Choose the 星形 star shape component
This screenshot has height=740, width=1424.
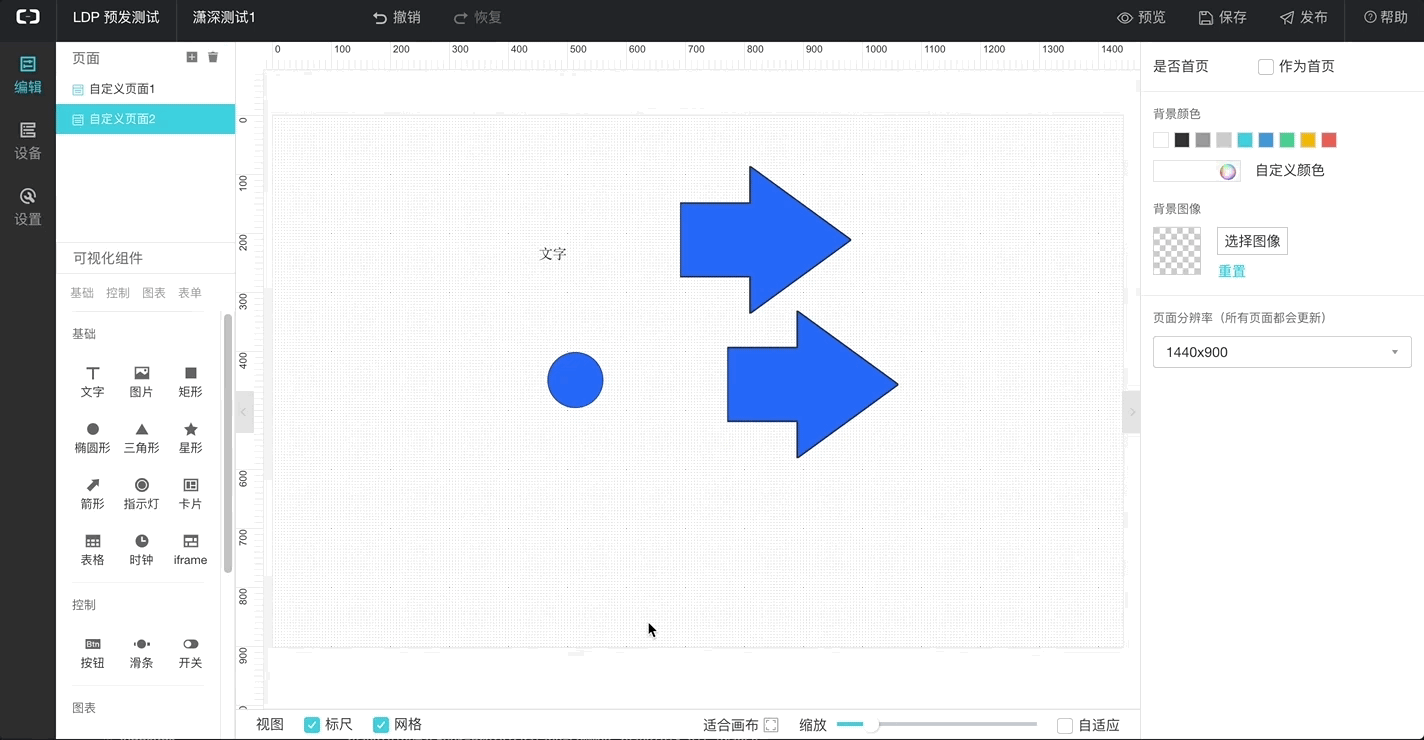click(x=190, y=430)
